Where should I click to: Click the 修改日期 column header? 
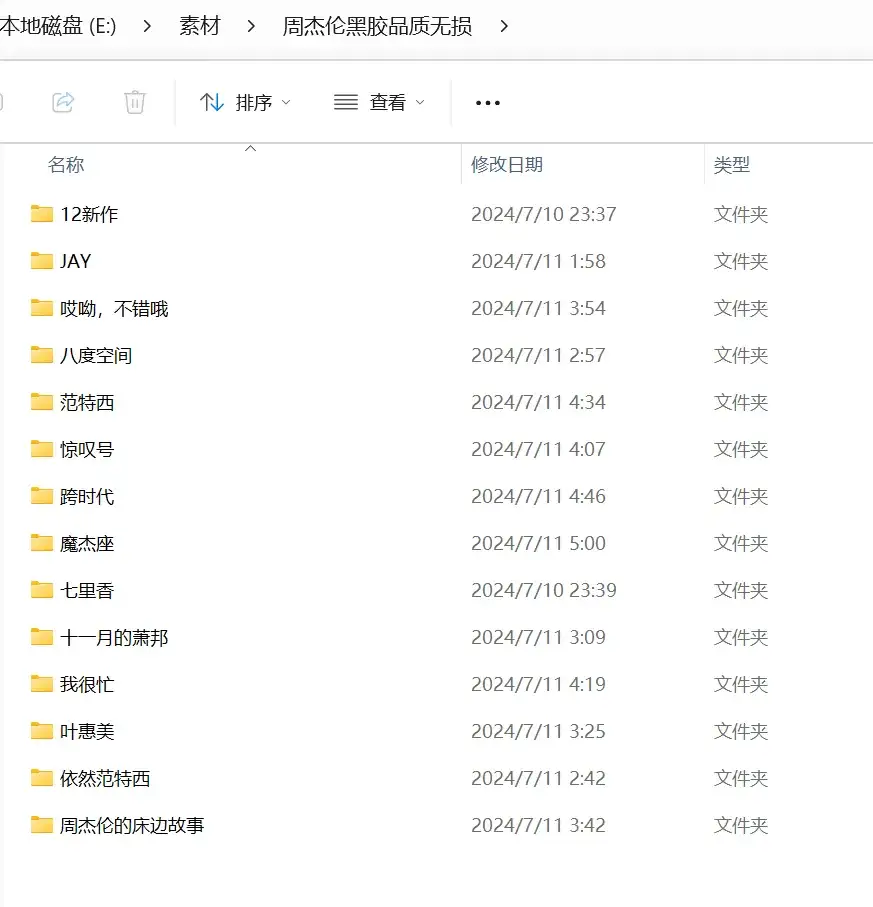tap(509, 165)
